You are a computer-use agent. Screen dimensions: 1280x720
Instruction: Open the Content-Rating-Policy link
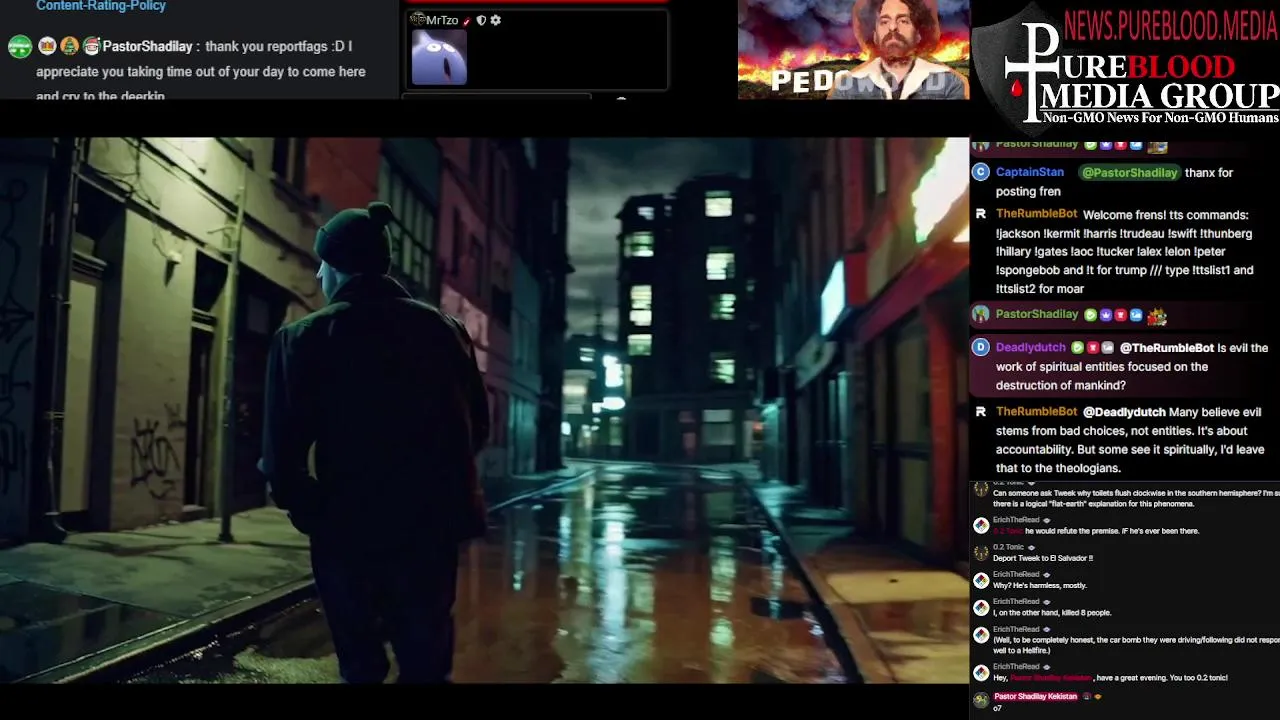101,6
